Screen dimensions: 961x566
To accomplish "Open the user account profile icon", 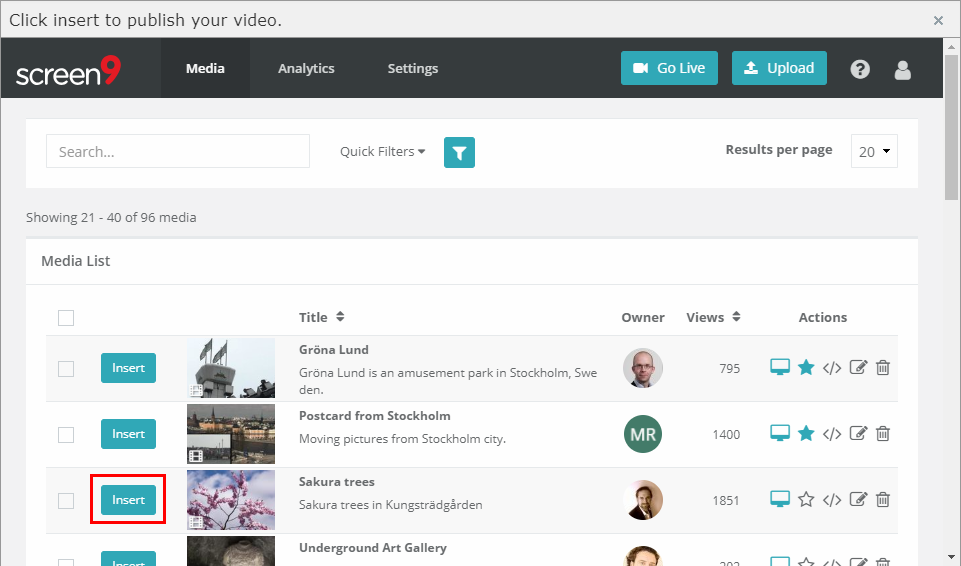I will click(902, 70).
